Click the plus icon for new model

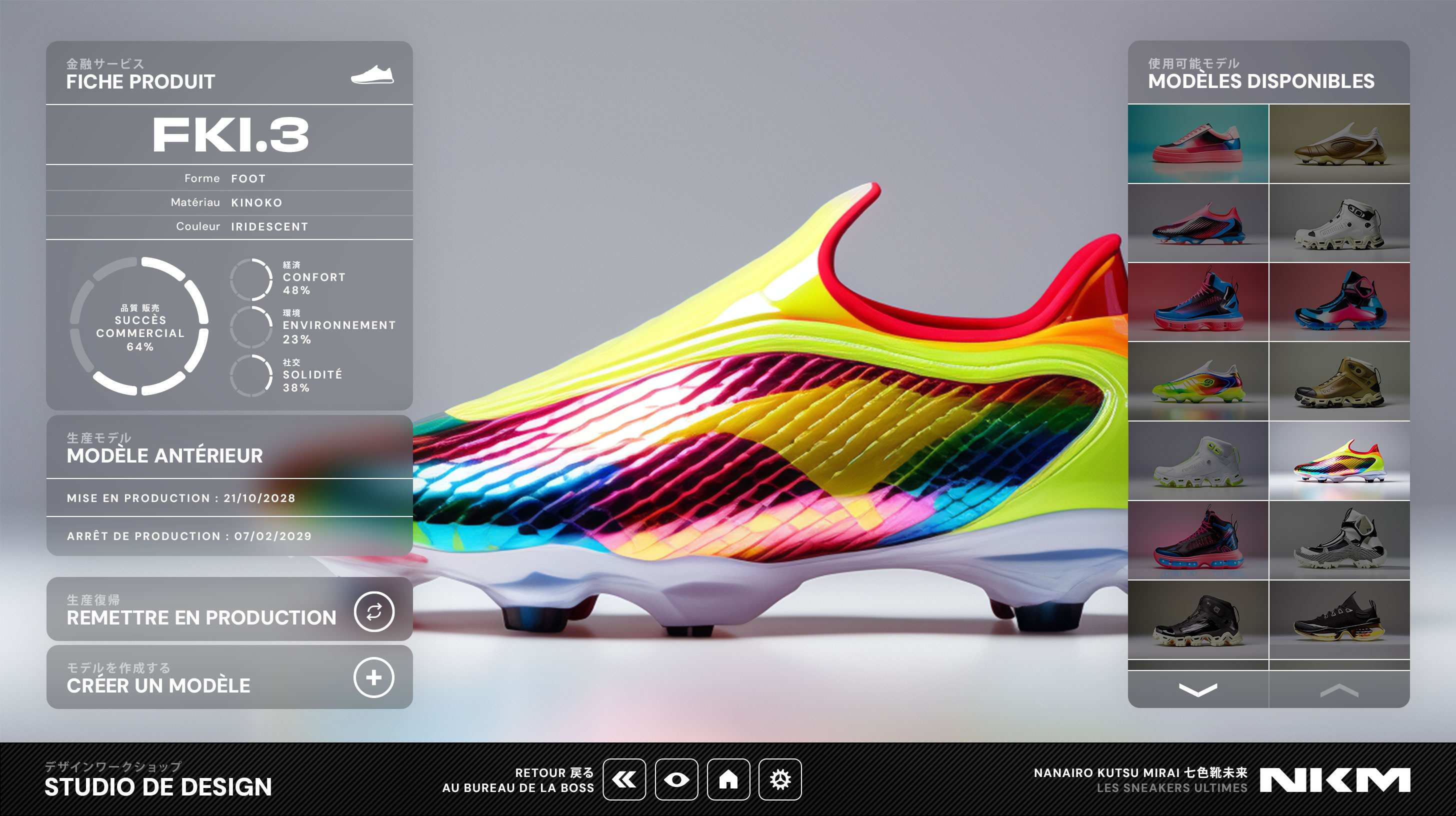373,677
